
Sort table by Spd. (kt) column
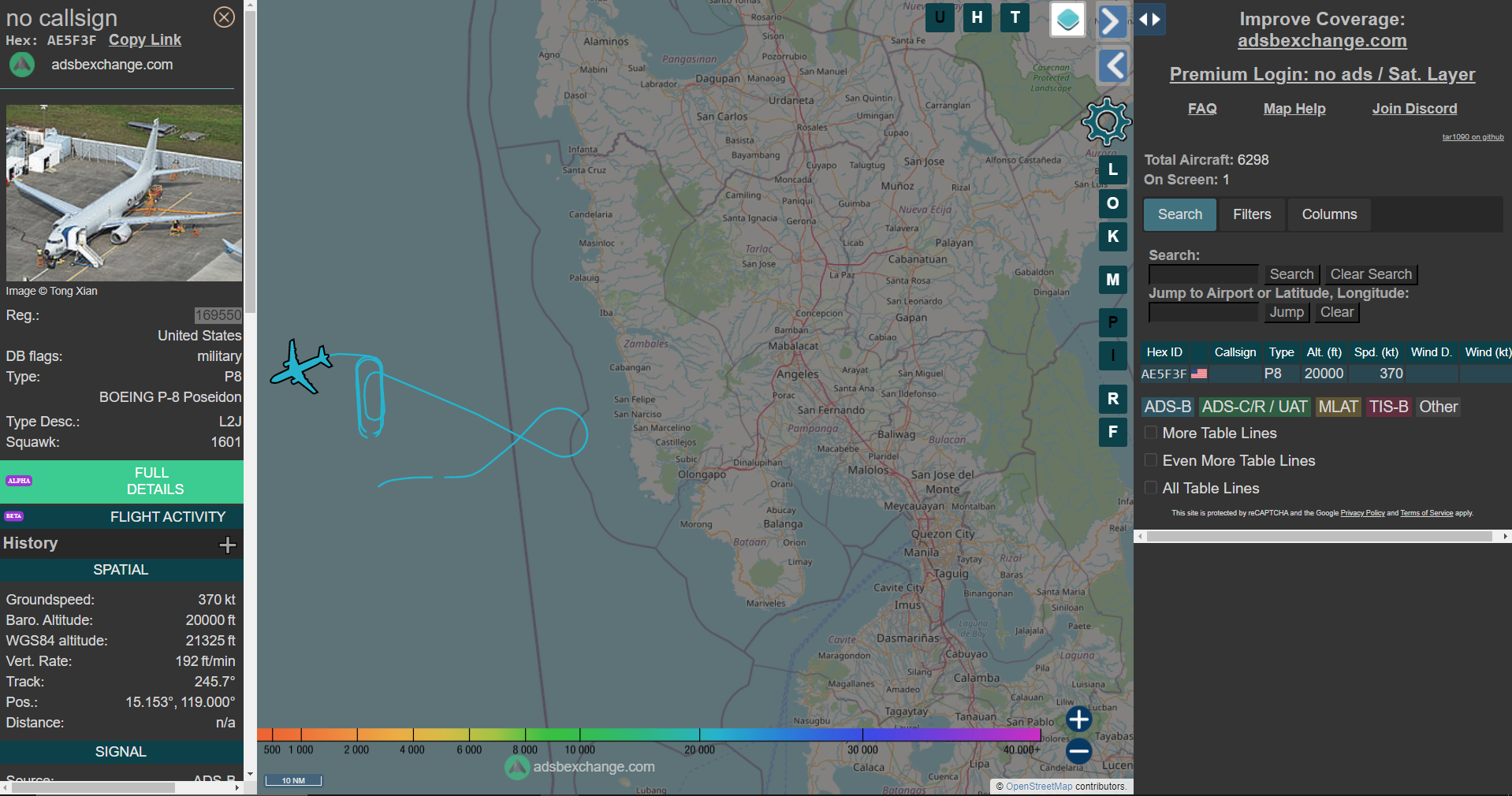coord(1376,352)
